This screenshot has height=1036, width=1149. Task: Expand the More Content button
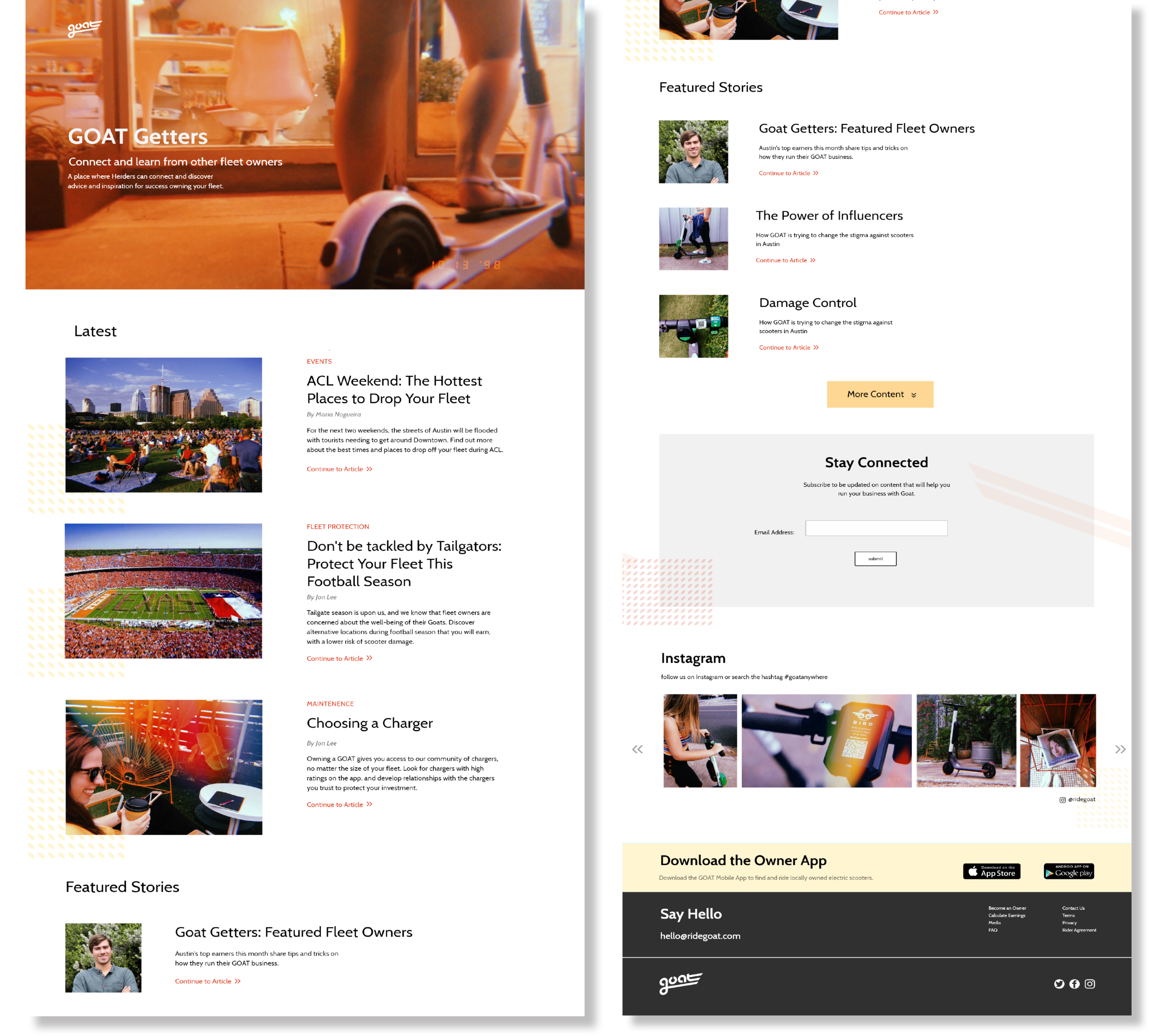[880, 394]
